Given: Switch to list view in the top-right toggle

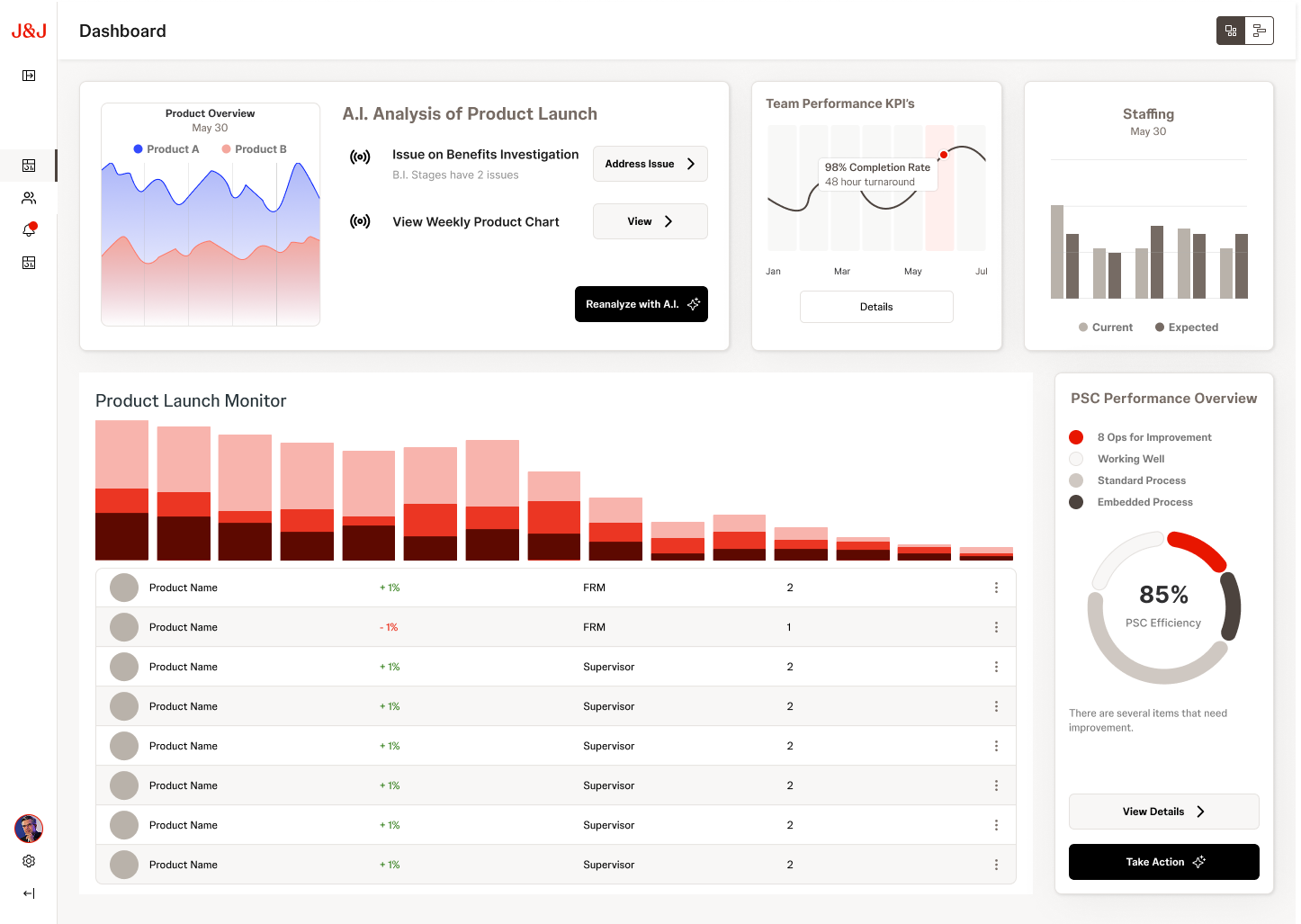Looking at the screenshot, I should 1260,30.
